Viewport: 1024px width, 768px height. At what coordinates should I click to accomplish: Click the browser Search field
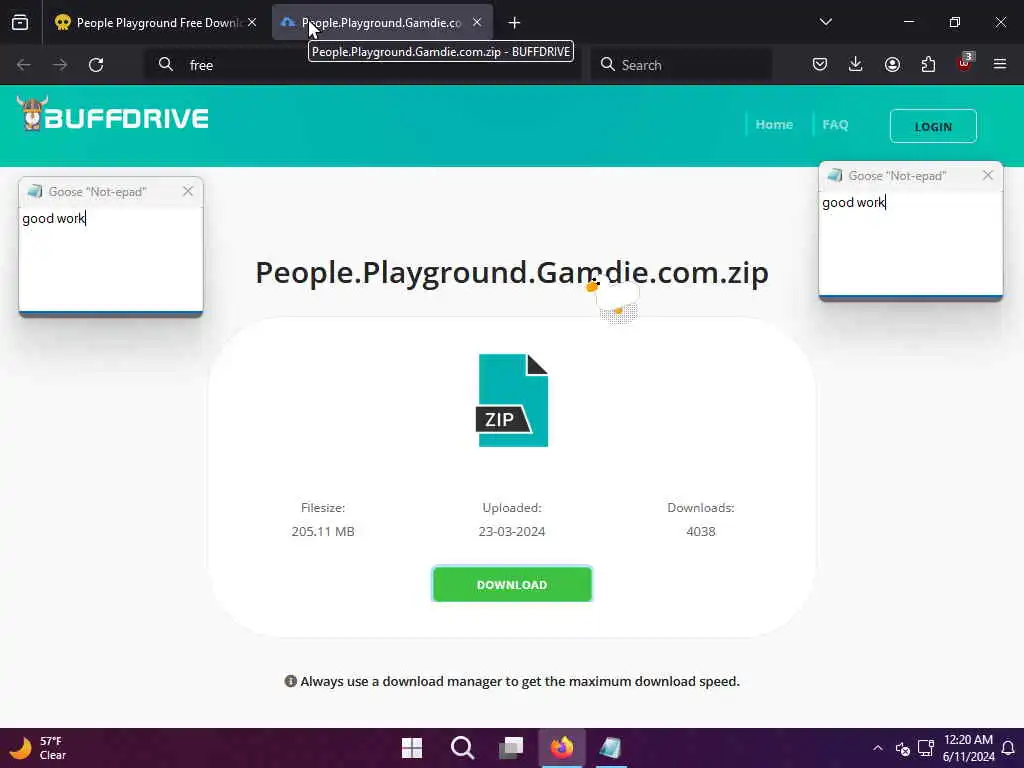click(x=681, y=65)
